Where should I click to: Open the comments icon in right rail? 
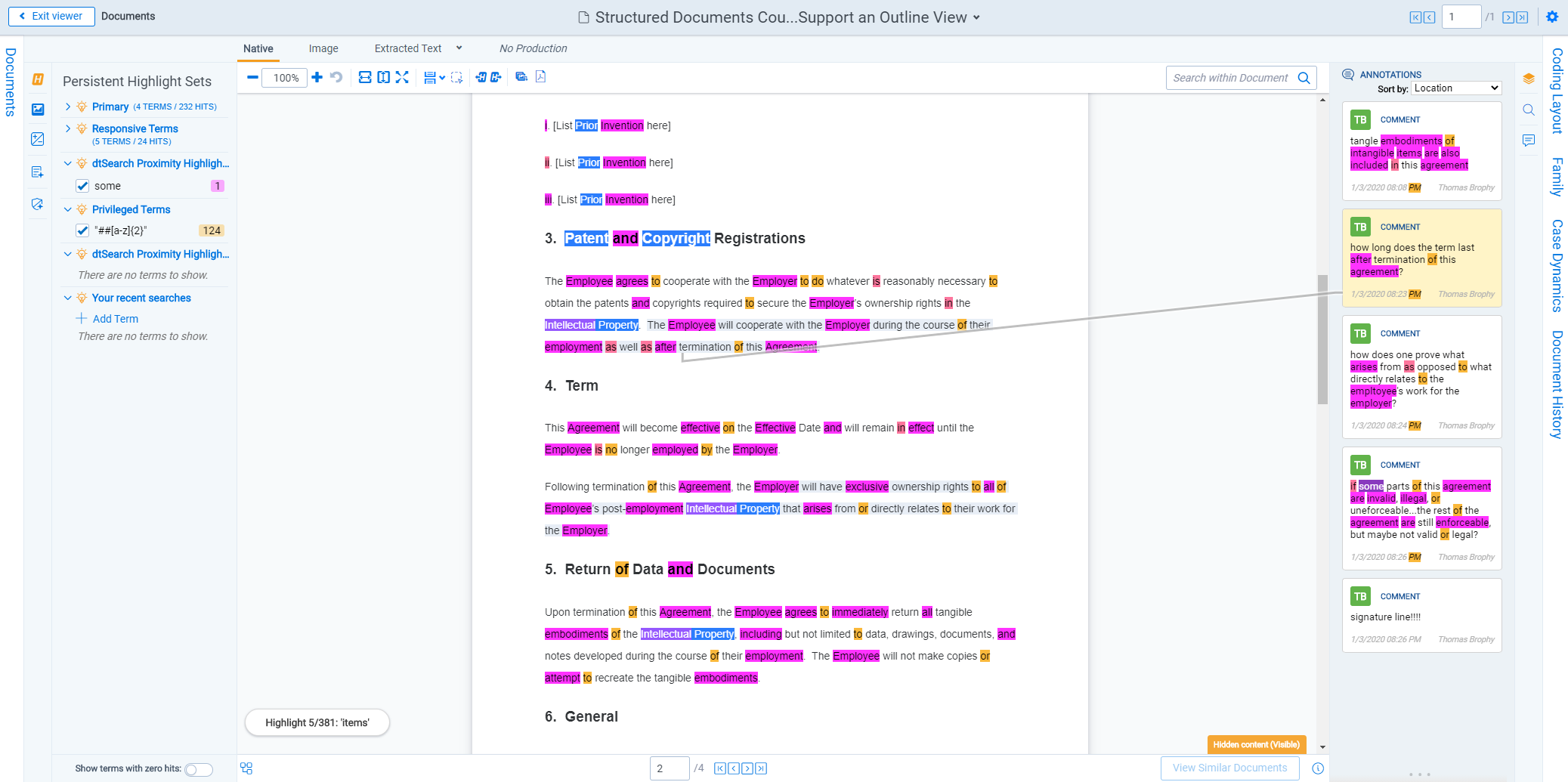point(1529,141)
